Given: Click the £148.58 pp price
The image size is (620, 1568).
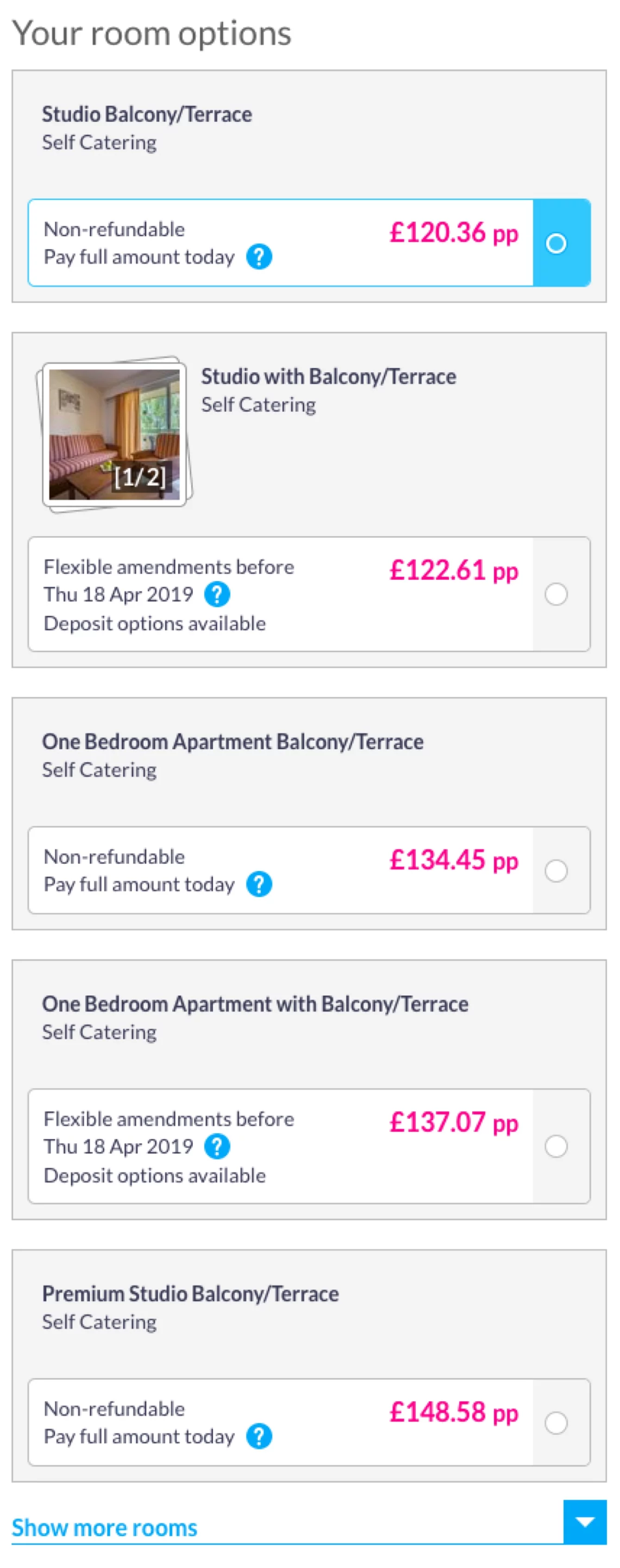Looking at the screenshot, I should click(x=453, y=1412).
